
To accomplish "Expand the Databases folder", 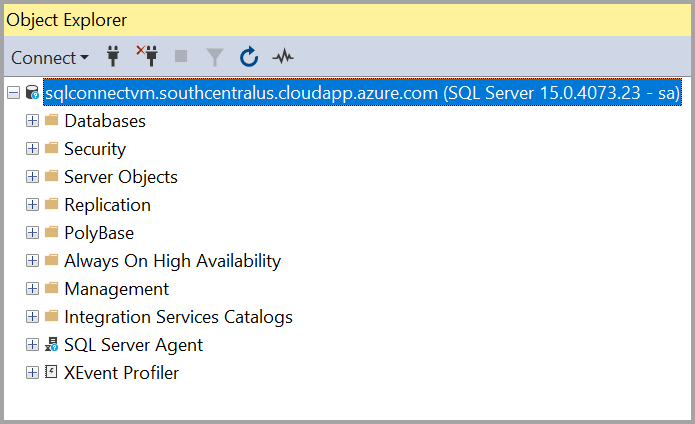I will [x=32, y=121].
